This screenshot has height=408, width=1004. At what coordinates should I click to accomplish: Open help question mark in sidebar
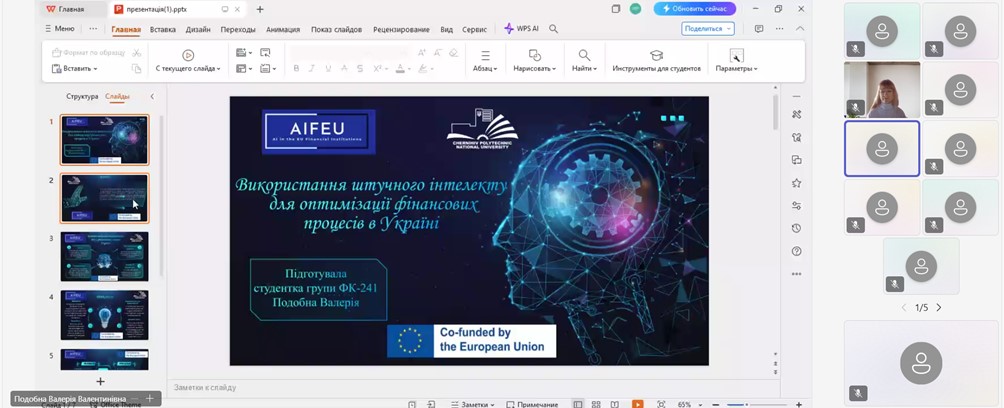(x=796, y=251)
